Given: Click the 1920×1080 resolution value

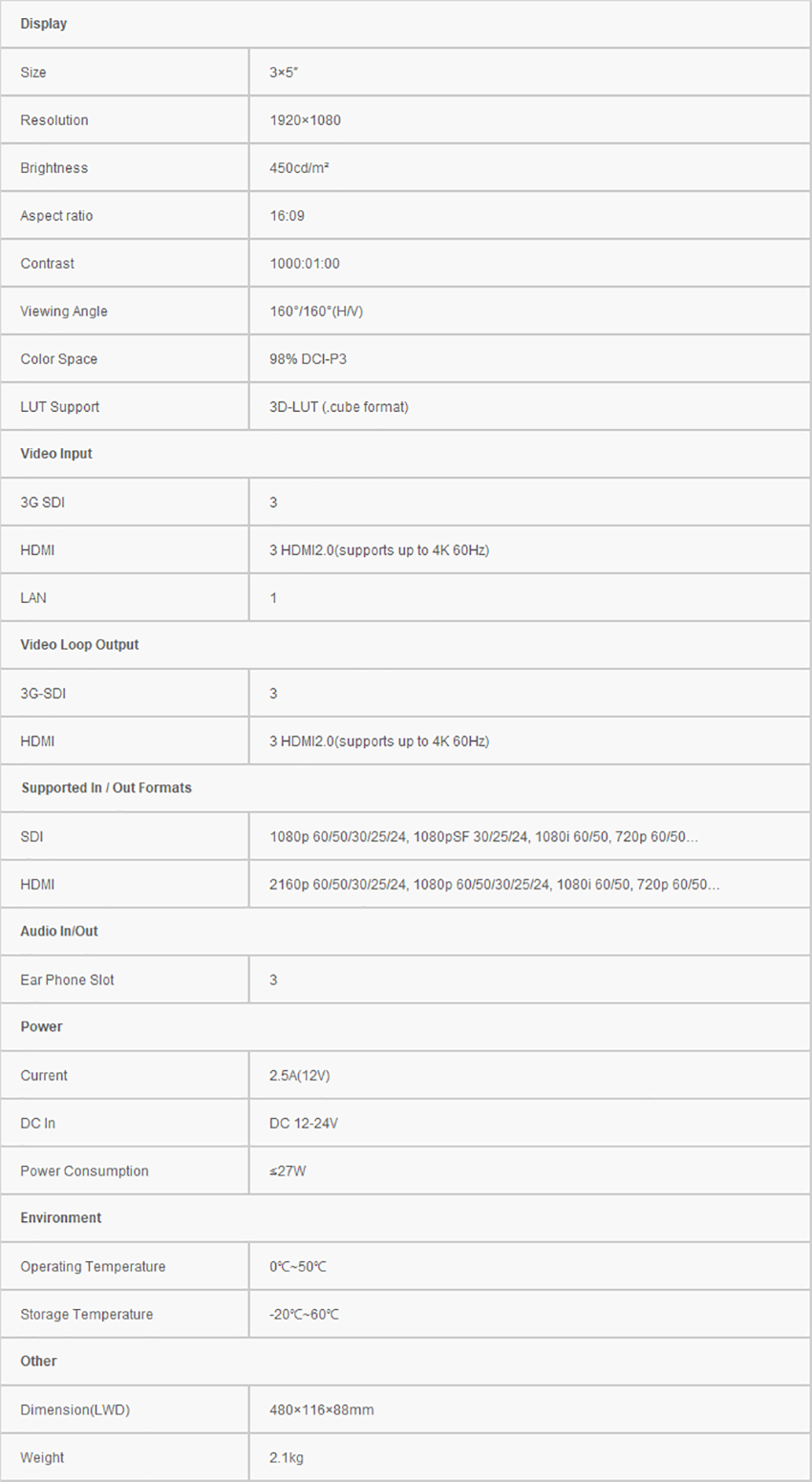Looking at the screenshot, I should click(305, 120).
